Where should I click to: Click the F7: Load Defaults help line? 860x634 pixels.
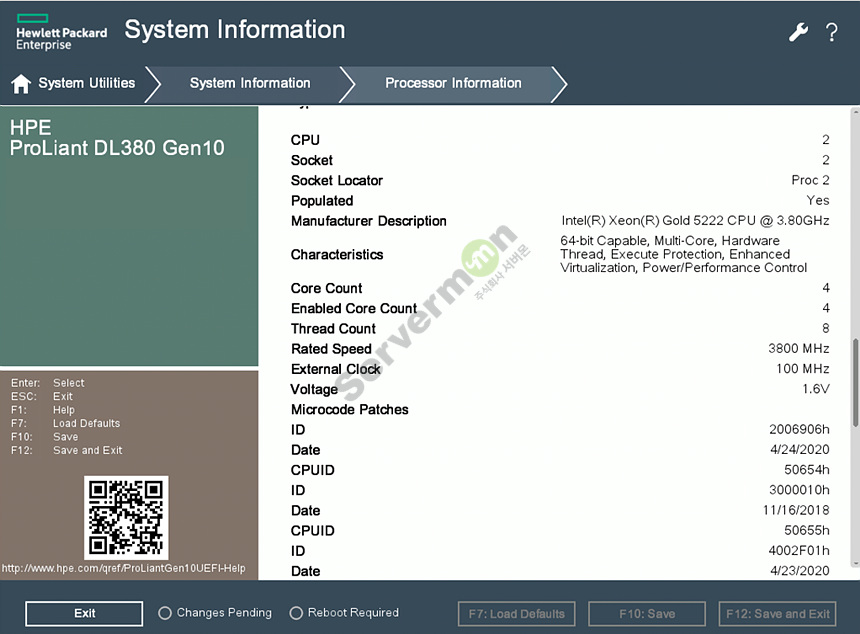click(65, 423)
